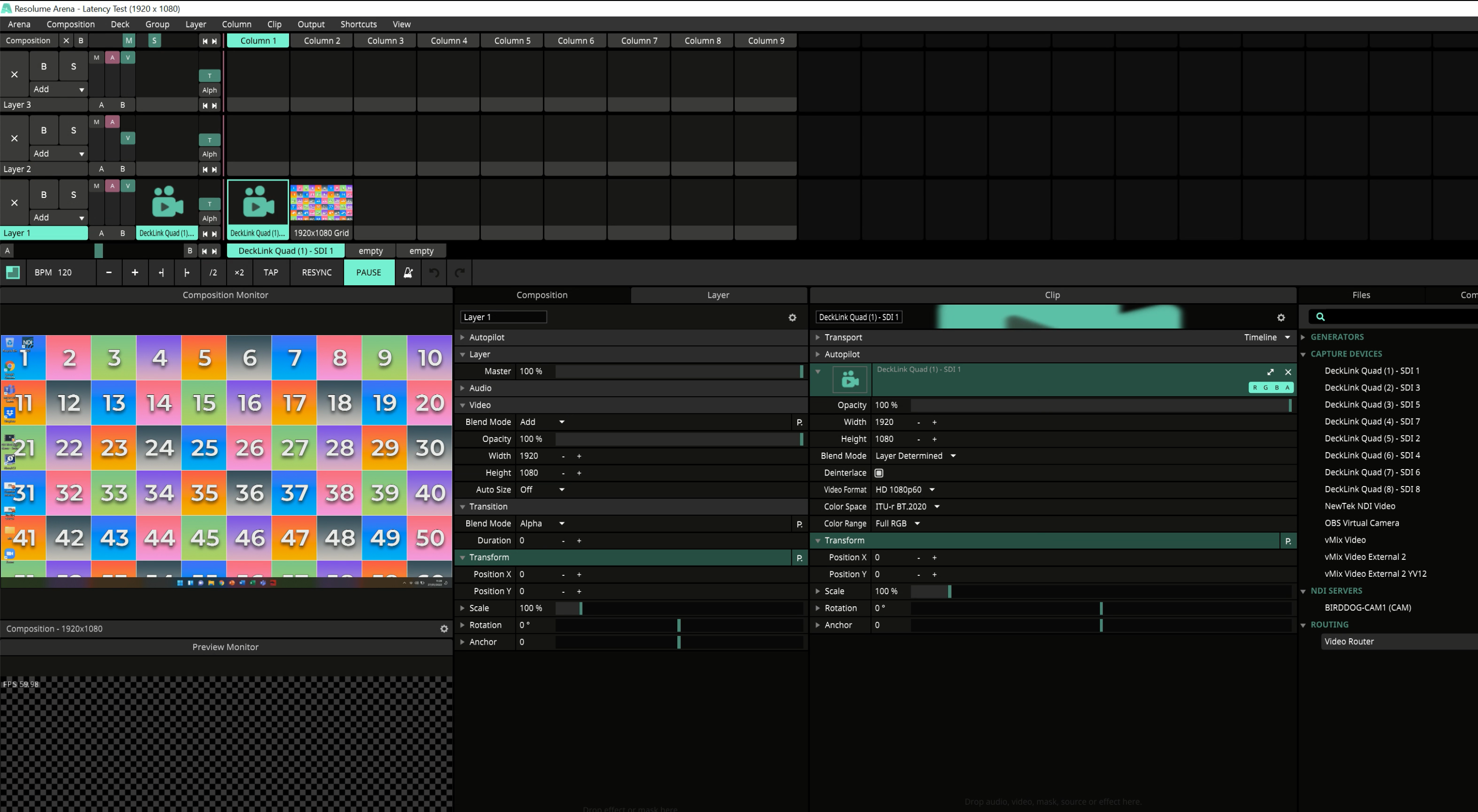Switch to the Composition tab

tap(542, 295)
